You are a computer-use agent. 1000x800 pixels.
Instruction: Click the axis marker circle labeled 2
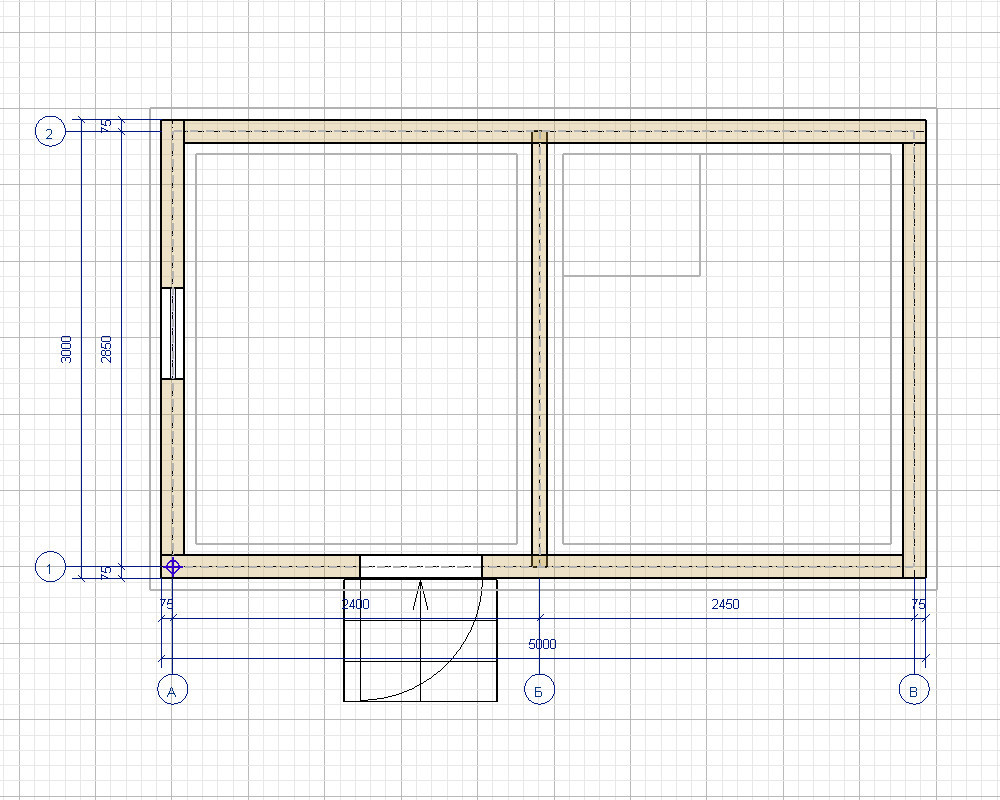coord(50,131)
